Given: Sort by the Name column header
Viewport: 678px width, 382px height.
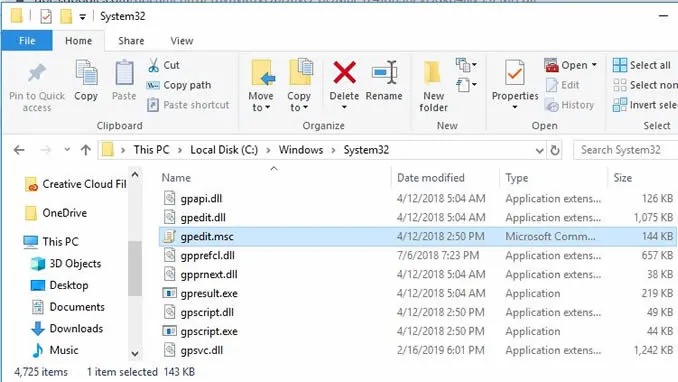Looking at the screenshot, I should click(176, 178).
